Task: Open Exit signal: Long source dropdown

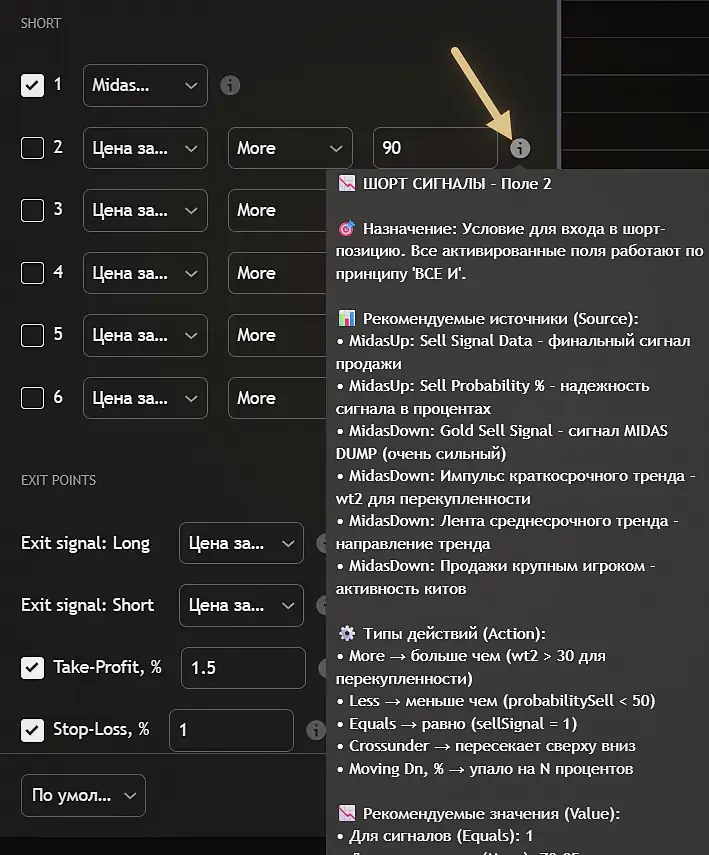Action: tap(241, 543)
